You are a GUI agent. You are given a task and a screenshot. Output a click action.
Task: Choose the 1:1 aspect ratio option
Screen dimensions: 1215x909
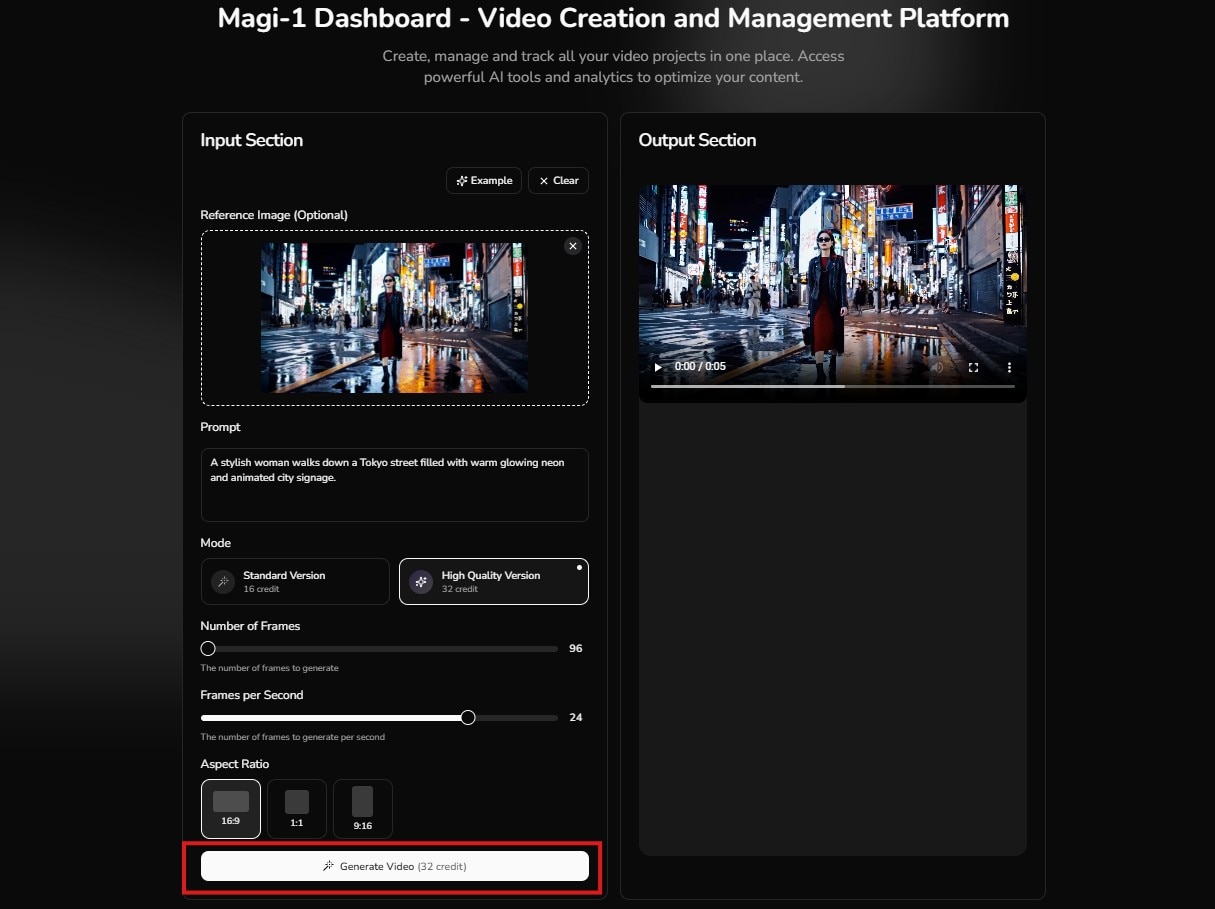296,808
